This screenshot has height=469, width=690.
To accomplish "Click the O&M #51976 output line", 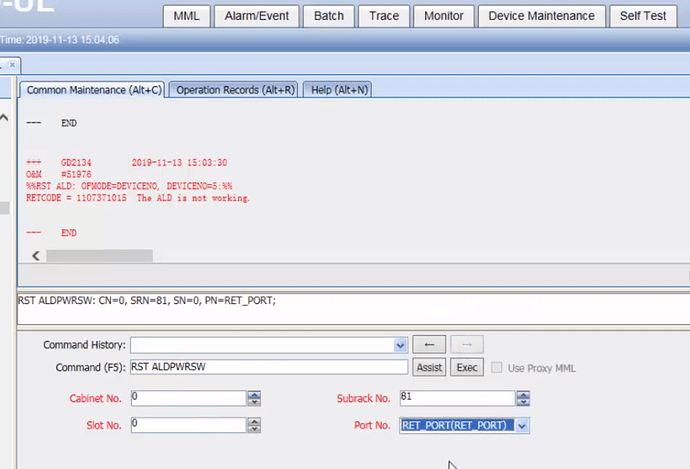I will tap(59, 174).
